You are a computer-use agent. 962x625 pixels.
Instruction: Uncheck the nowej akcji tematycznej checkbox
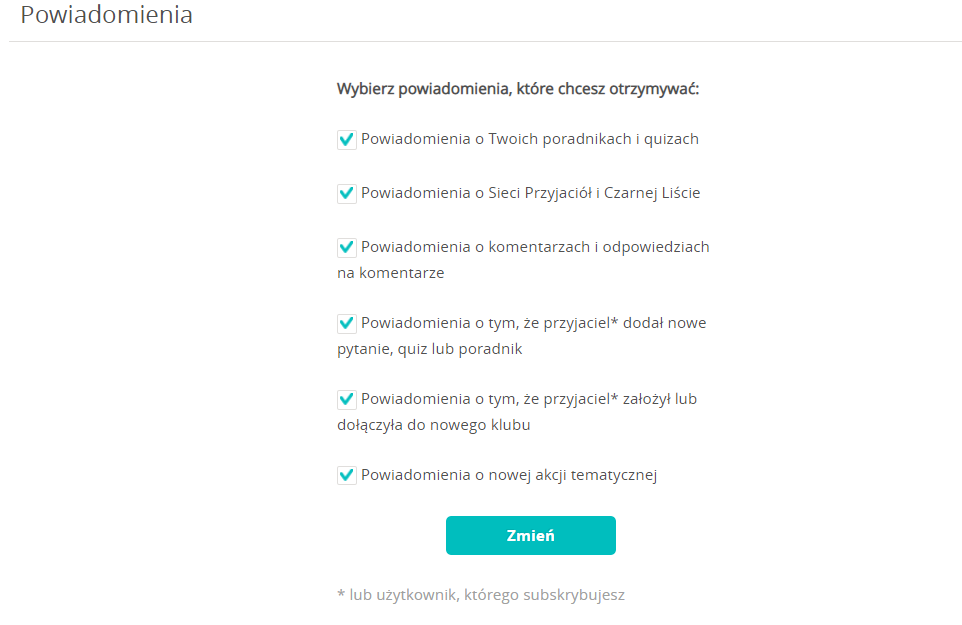click(x=347, y=476)
